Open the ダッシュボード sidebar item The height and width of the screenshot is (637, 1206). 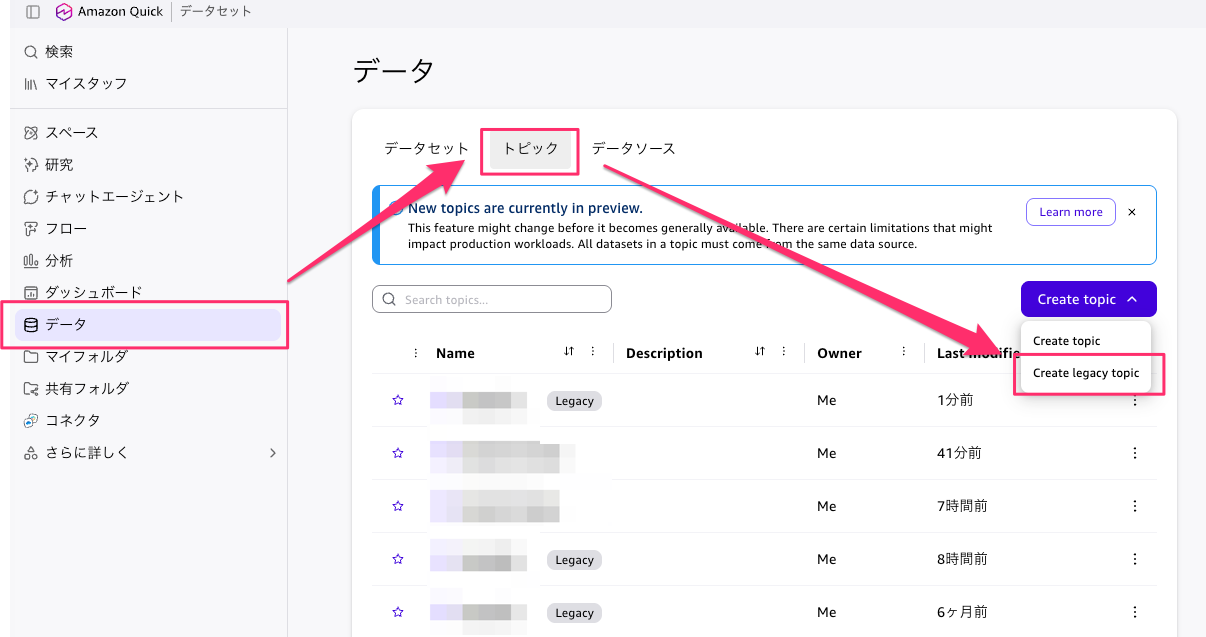[x=94, y=292]
